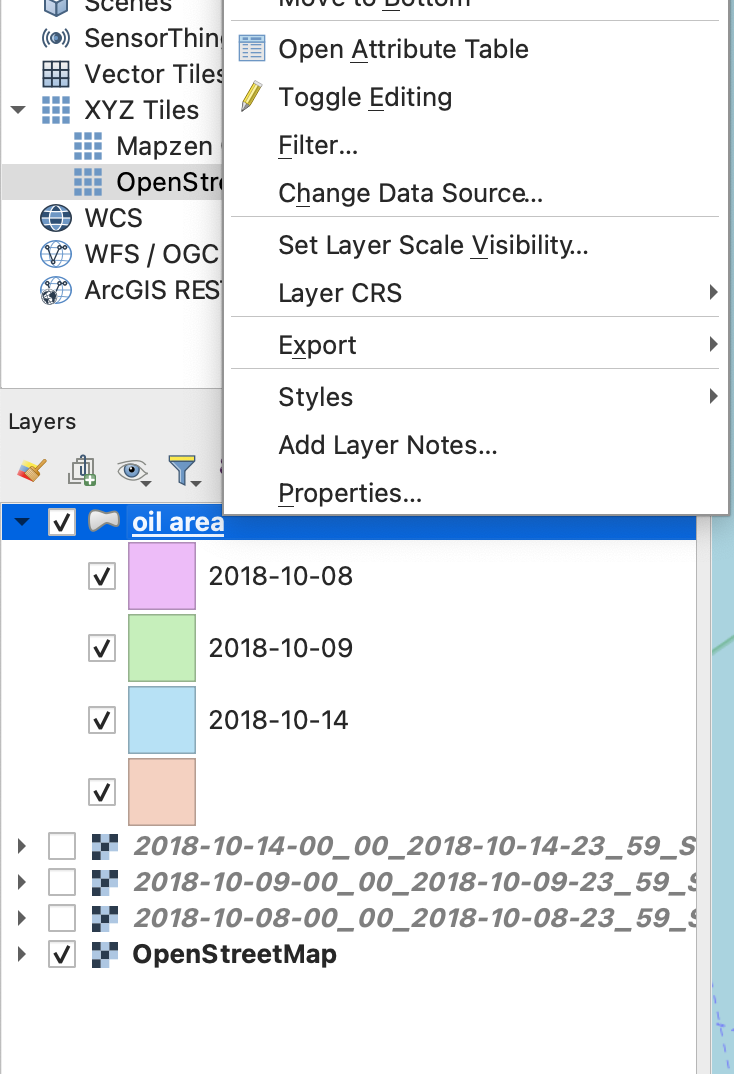Viewport: 734px width, 1074px height.
Task: Toggle the 2018-10-09 category checkbox
Action: [x=102, y=648]
